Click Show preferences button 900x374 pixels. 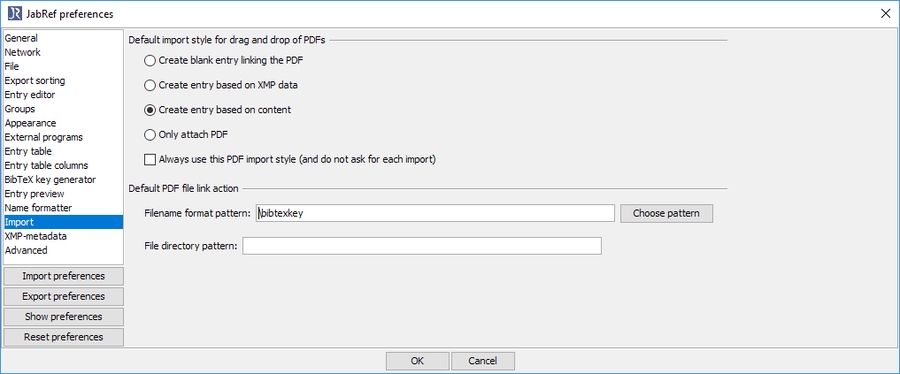pyautogui.click(x=63, y=317)
